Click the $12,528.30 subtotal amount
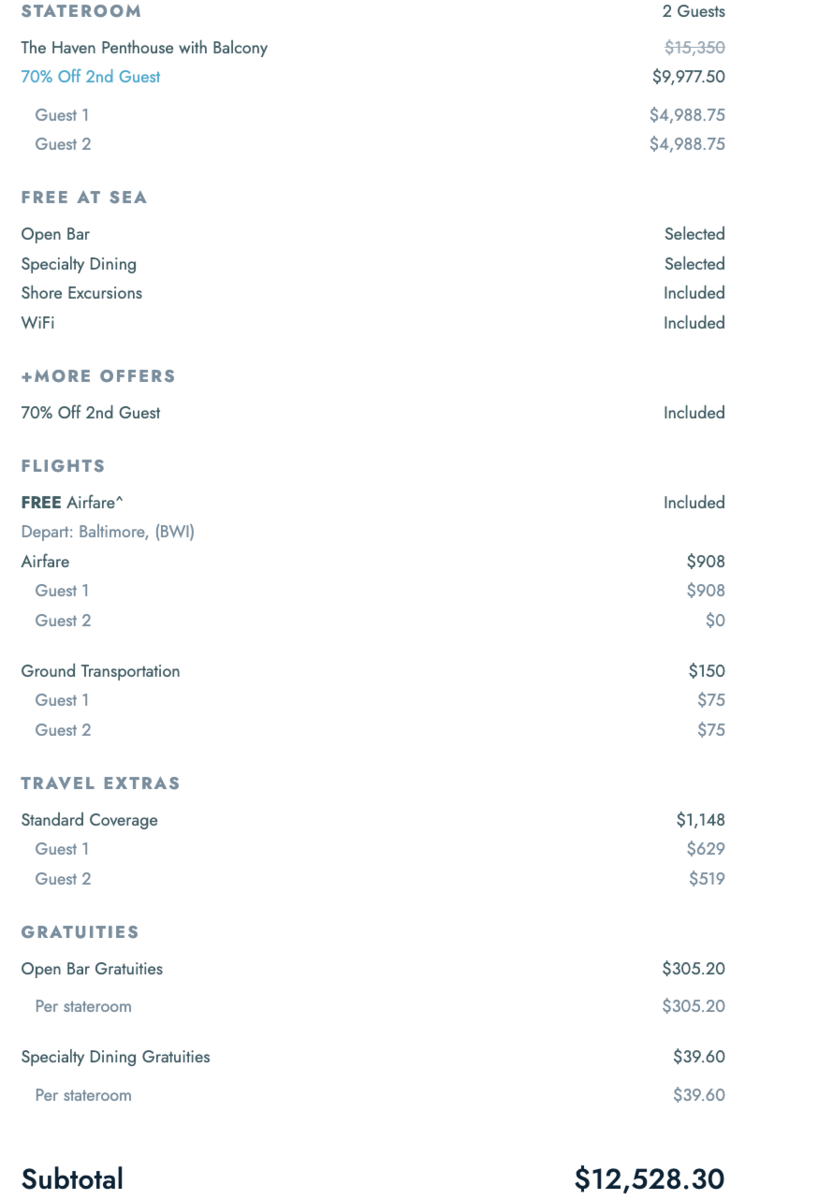 coord(649,1178)
